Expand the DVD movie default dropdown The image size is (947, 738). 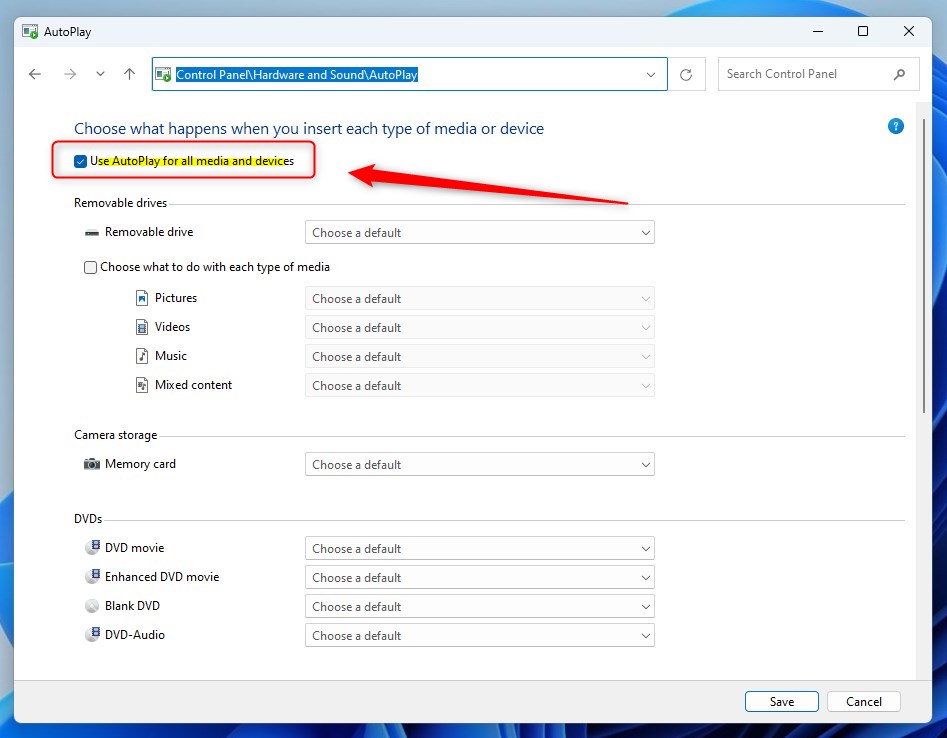479,549
